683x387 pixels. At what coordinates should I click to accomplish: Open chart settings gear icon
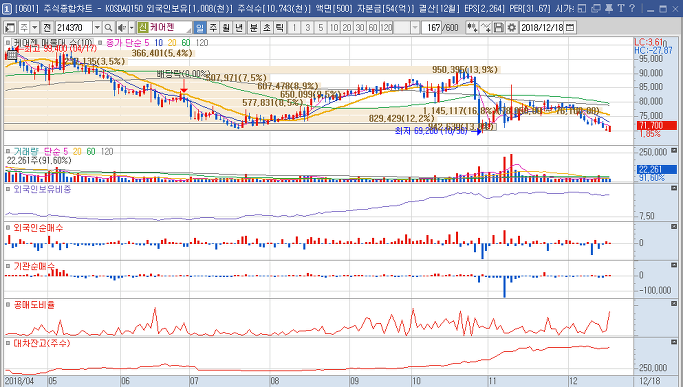[511, 28]
